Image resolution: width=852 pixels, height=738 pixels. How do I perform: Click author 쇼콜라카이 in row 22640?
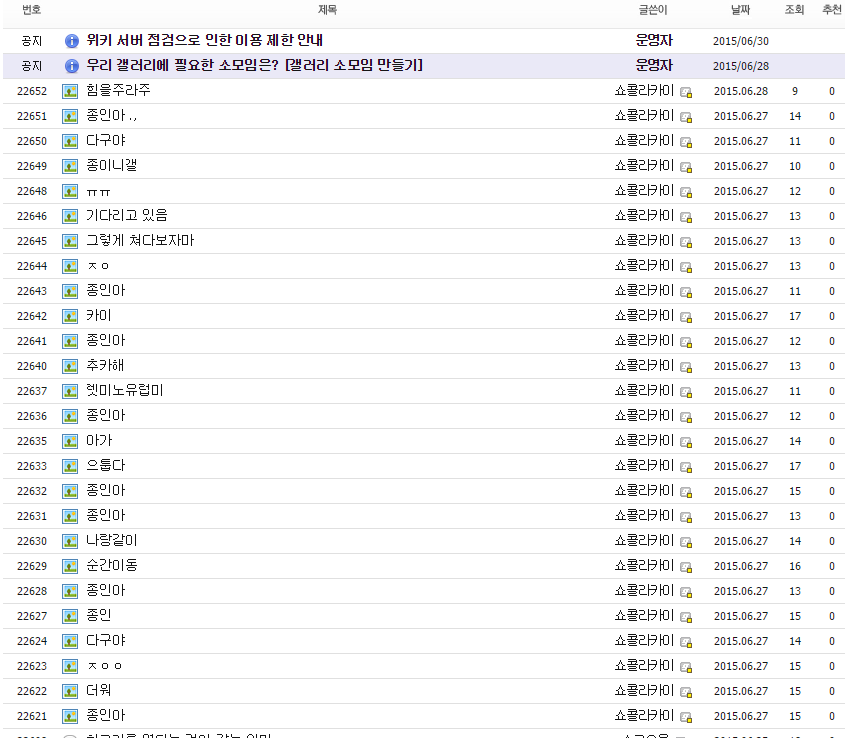[644, 365]
